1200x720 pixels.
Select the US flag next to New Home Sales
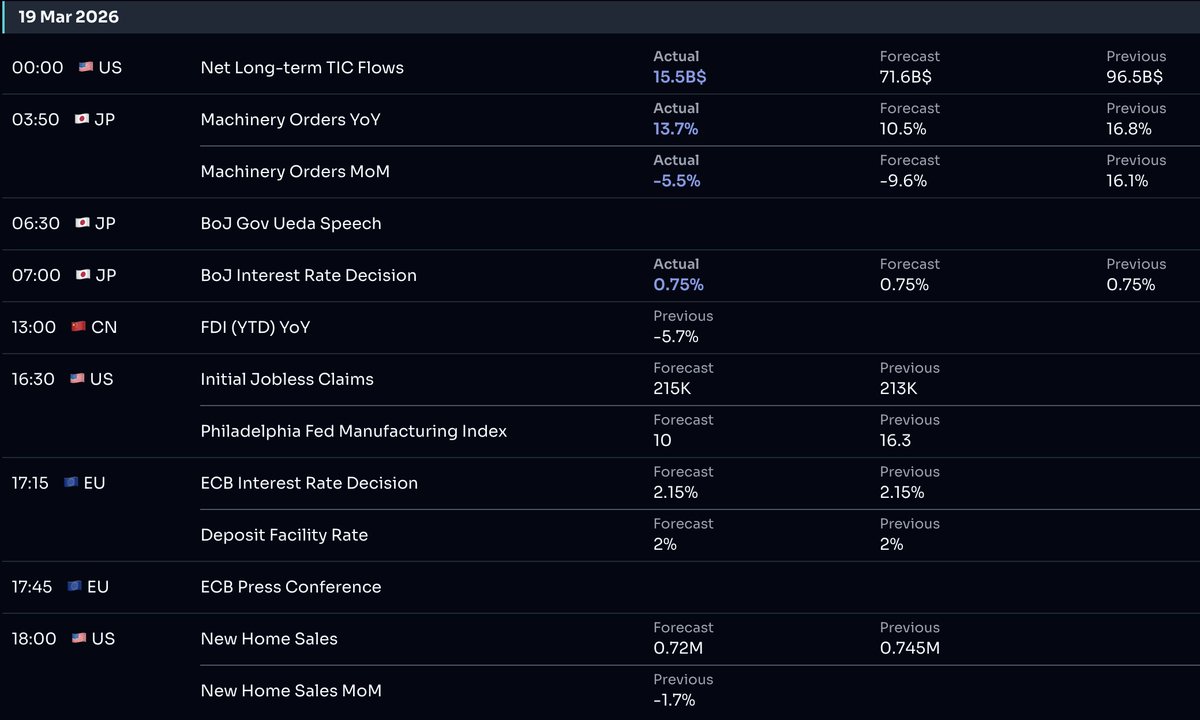(x=84, y=639)
